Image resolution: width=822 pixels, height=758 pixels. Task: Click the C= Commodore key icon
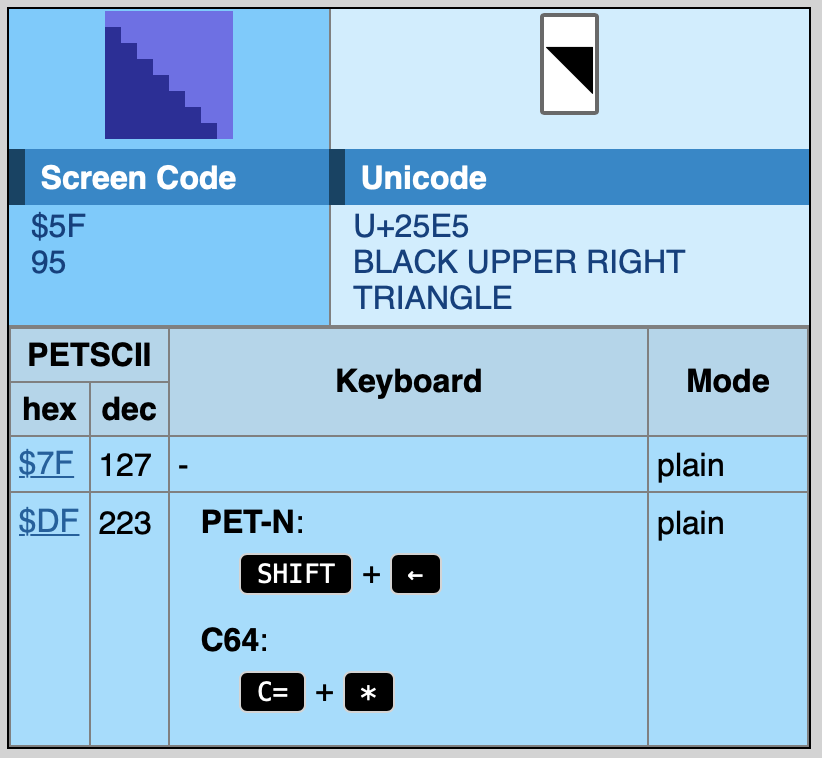[x=272, y=692]
